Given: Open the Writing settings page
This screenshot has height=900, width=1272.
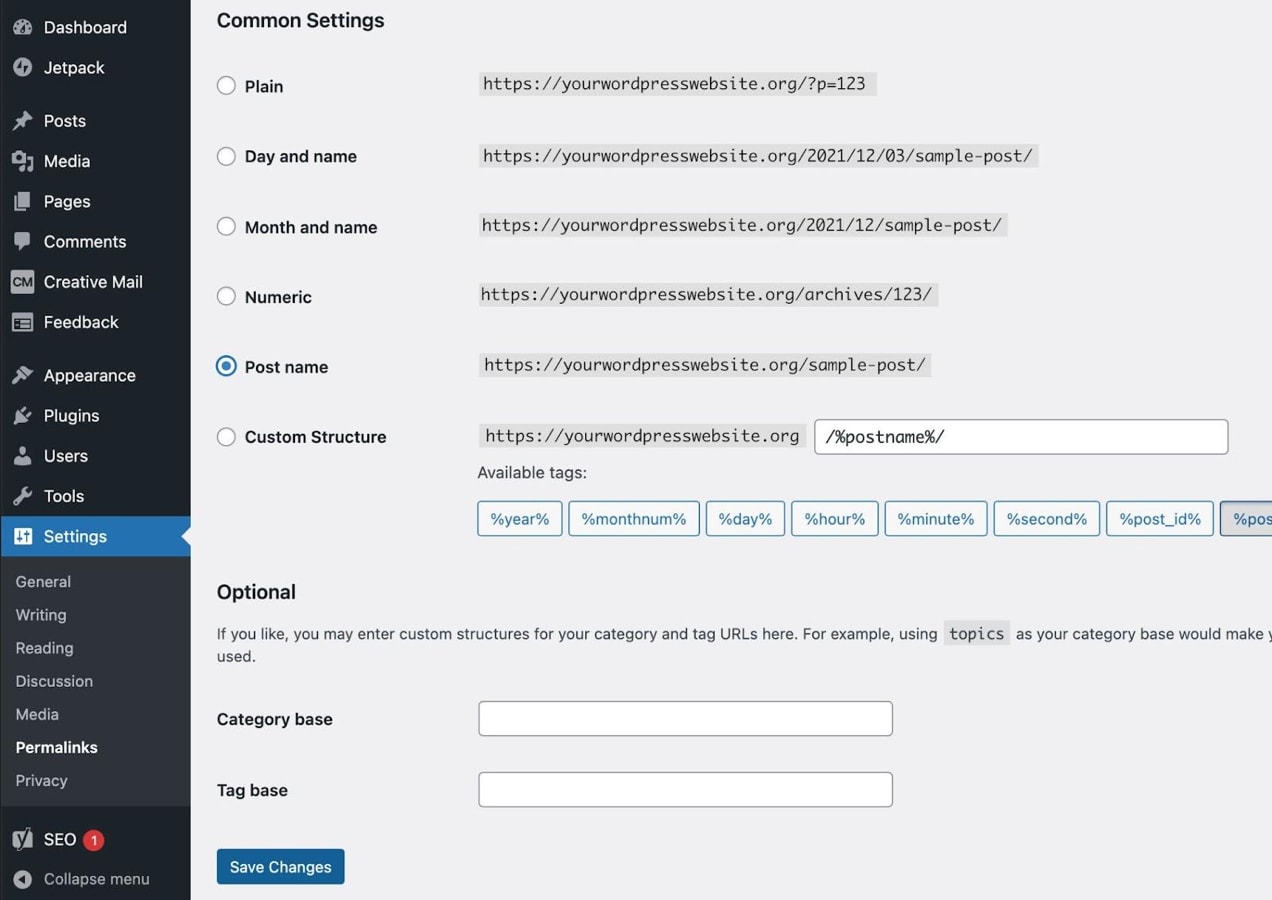Looking at the screenshot, I should point(40,614).
